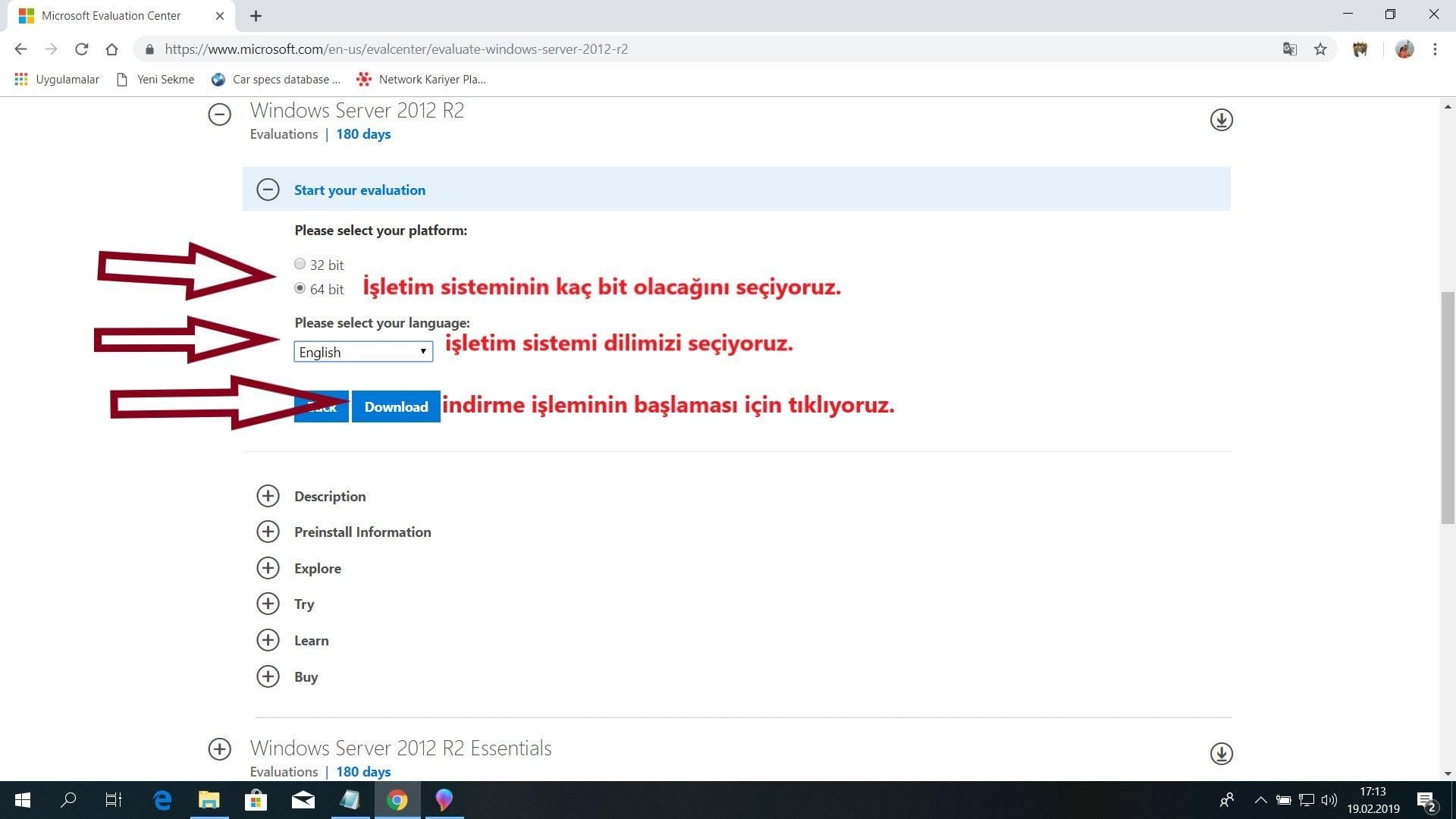The height and width of the screenshot is (819, 1456).
Task: Click the 180 days link under 2012 R2 Essentials
Action: coord(363,772)
